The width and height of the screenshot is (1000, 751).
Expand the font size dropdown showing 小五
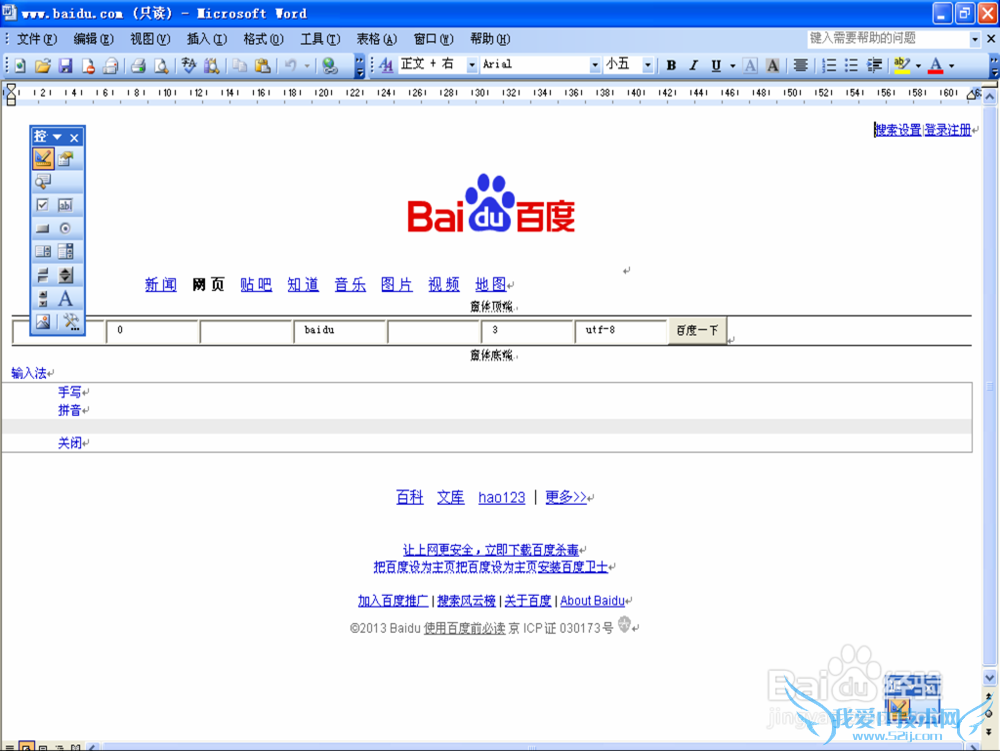[647, 65]
